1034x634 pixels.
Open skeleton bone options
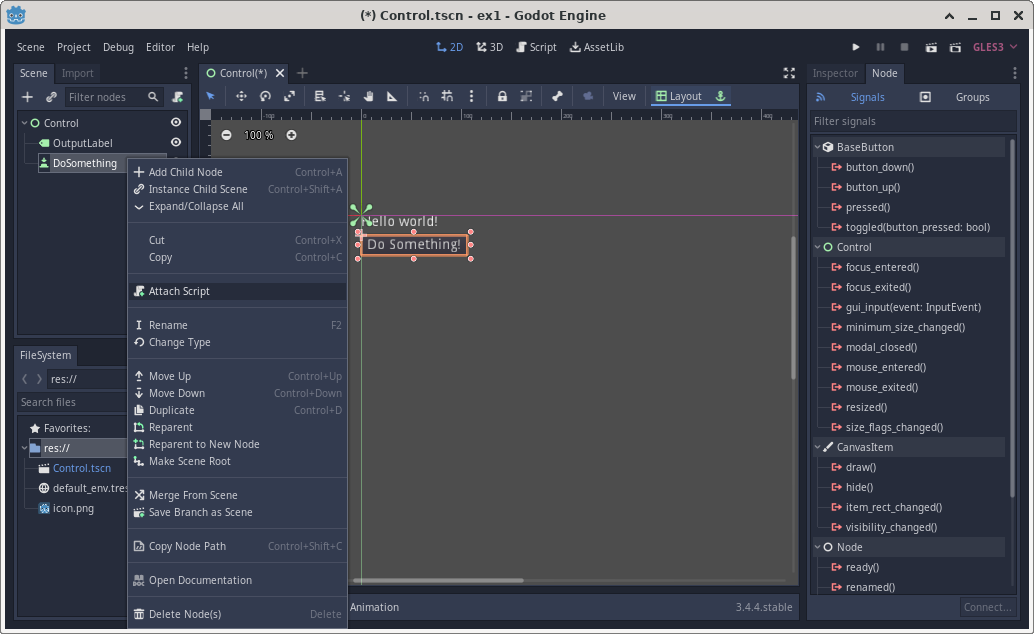[x=557, y=96]
